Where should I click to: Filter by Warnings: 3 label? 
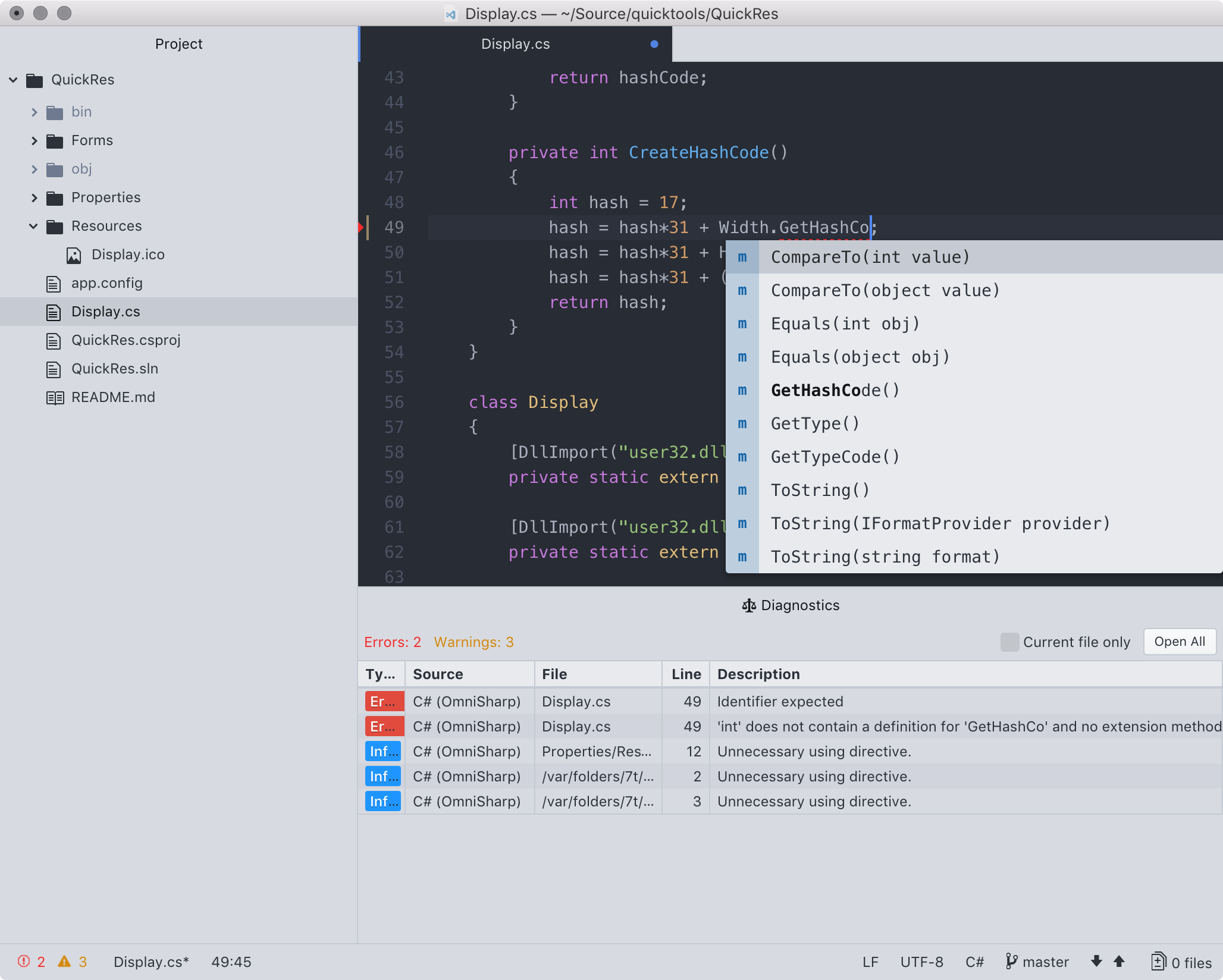(473, 642)
